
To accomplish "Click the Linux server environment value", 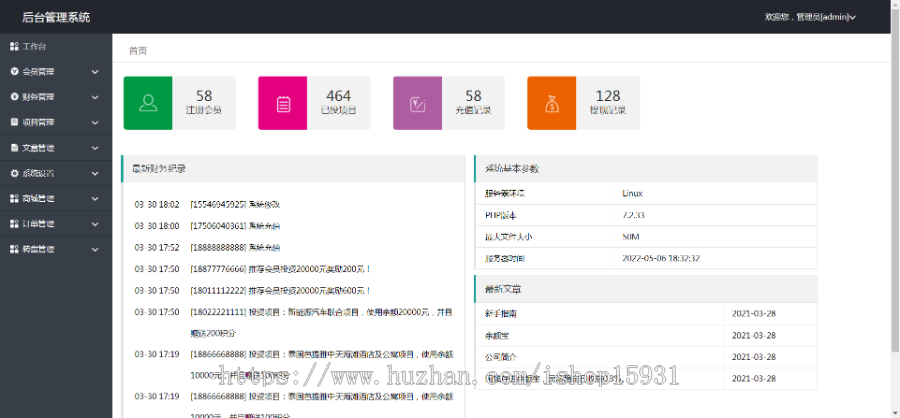I will [x=632, y=193].
